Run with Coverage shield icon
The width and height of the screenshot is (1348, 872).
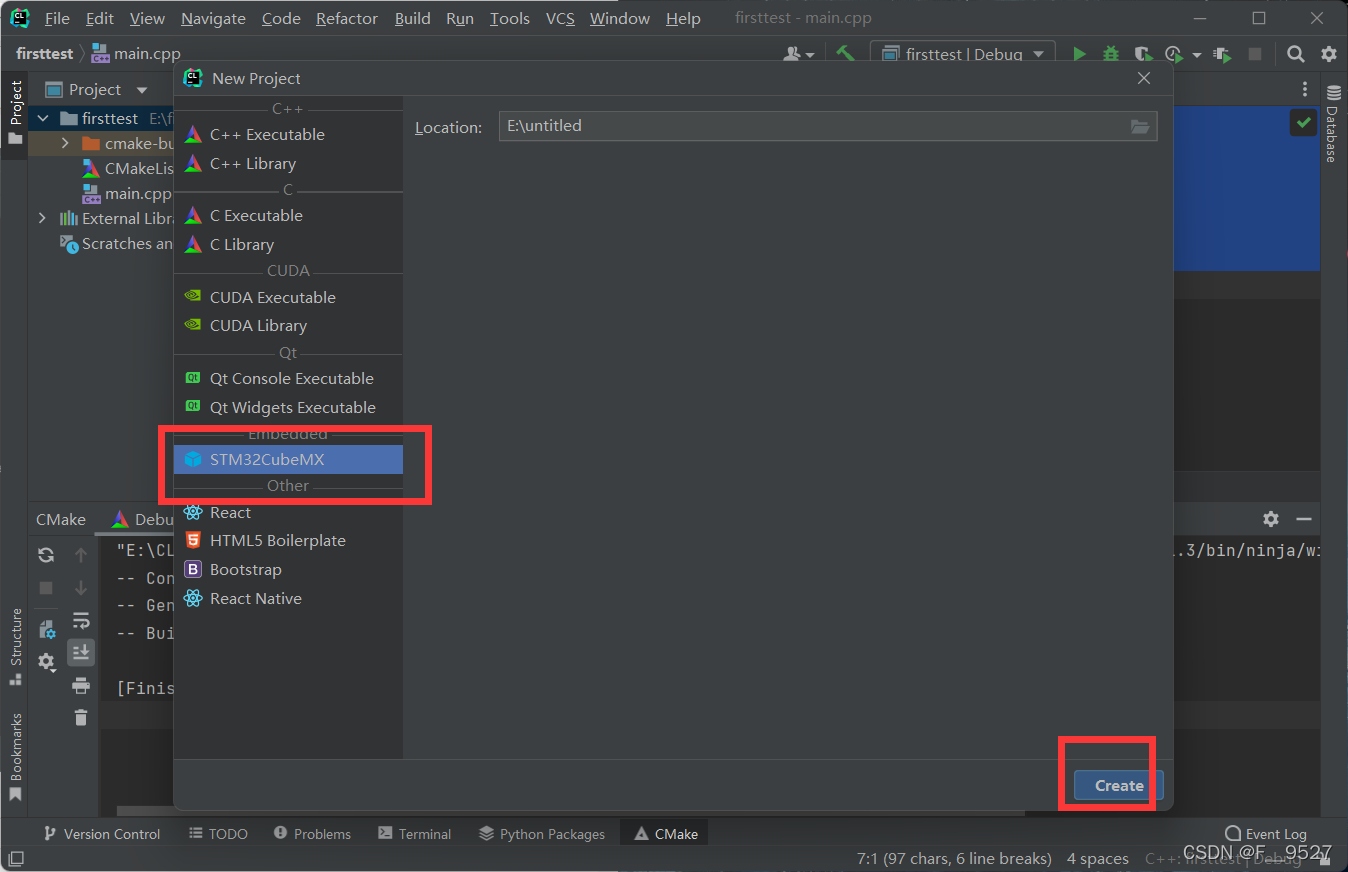[x=1142, y=54]
